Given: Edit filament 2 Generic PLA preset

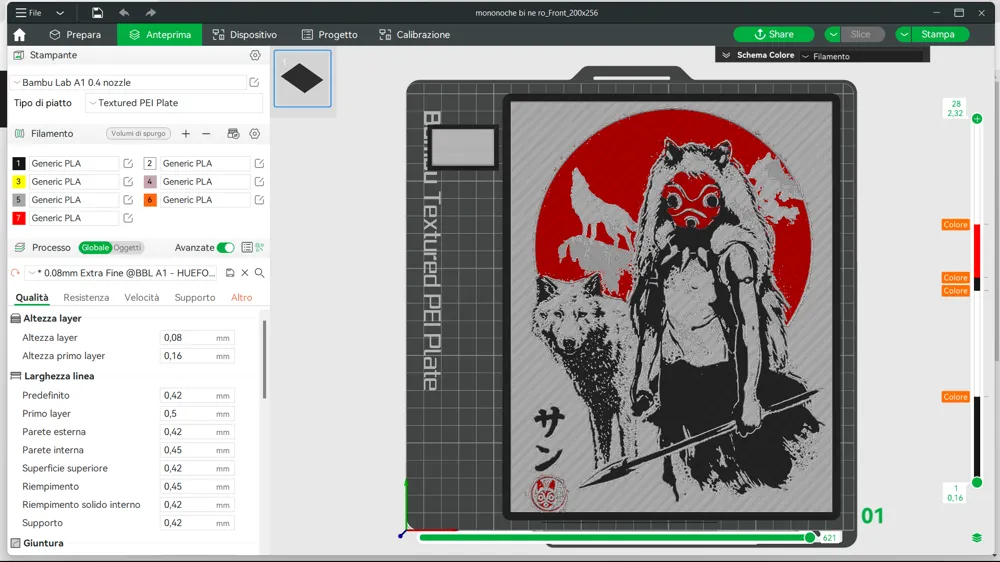Looking at the screenshot, I should [260, 164].
